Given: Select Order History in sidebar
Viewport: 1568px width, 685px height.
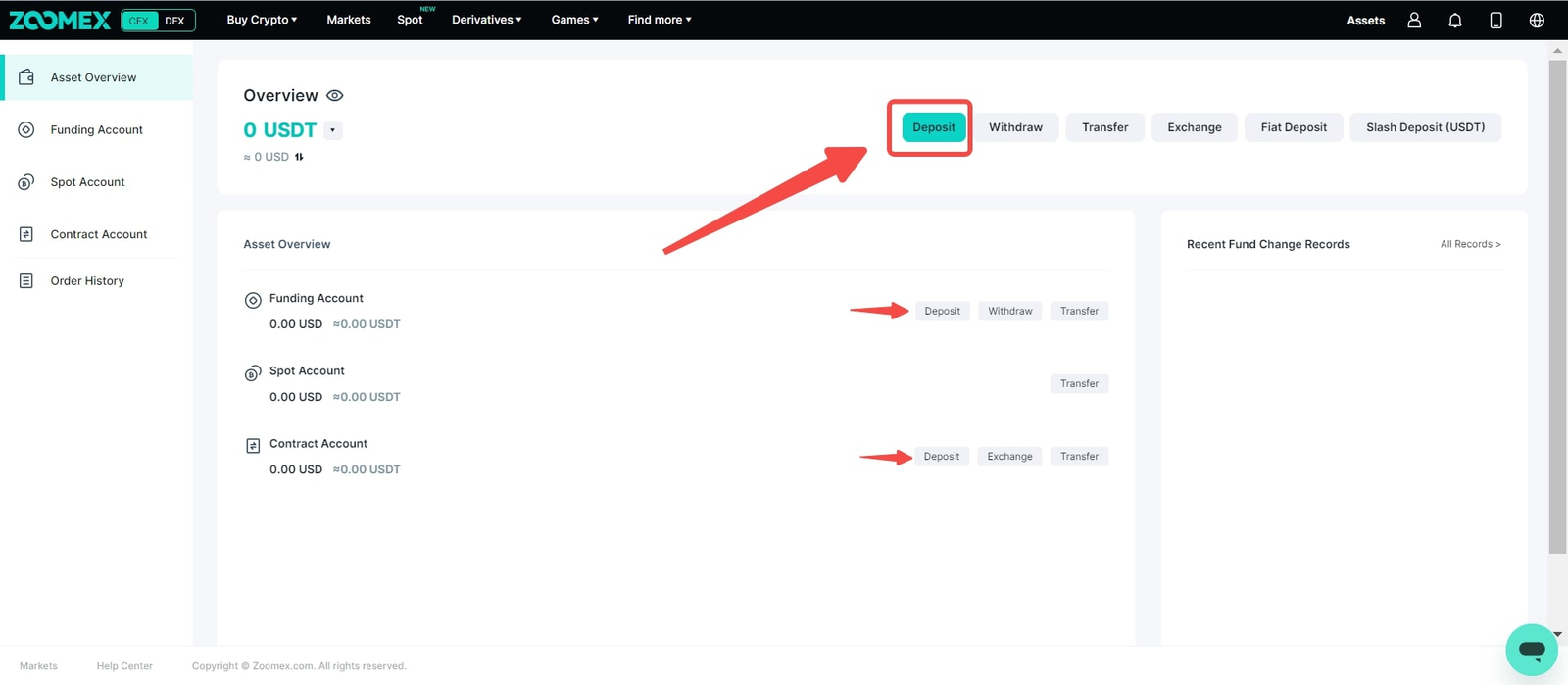Looking at the screenshot, I should click(x=87, y=281).
